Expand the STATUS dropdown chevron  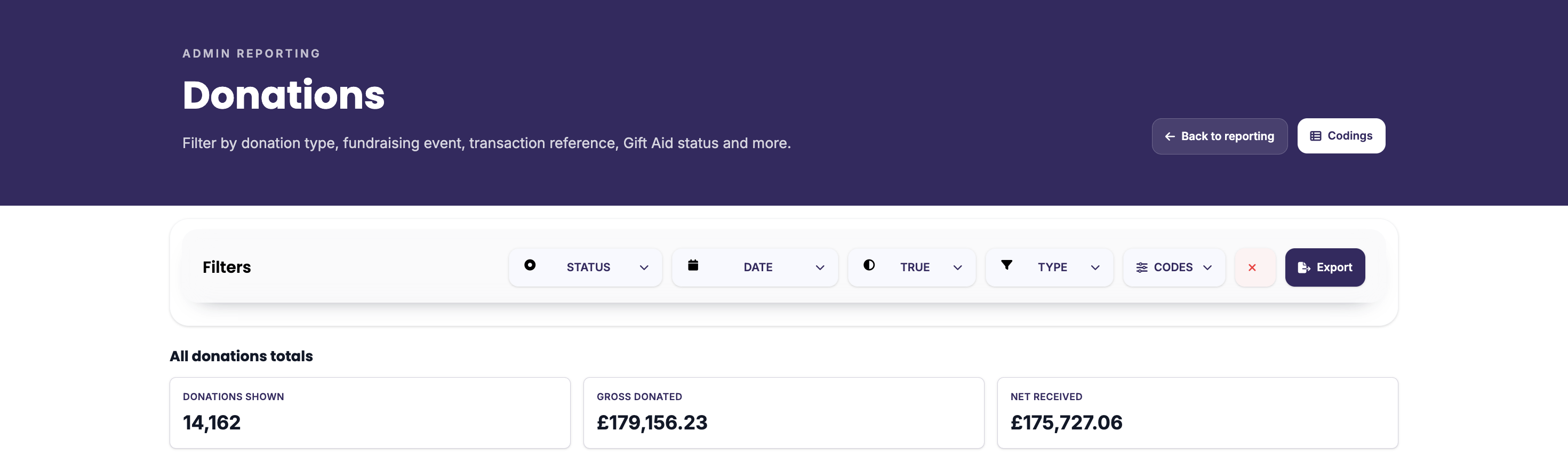[643, 268]
